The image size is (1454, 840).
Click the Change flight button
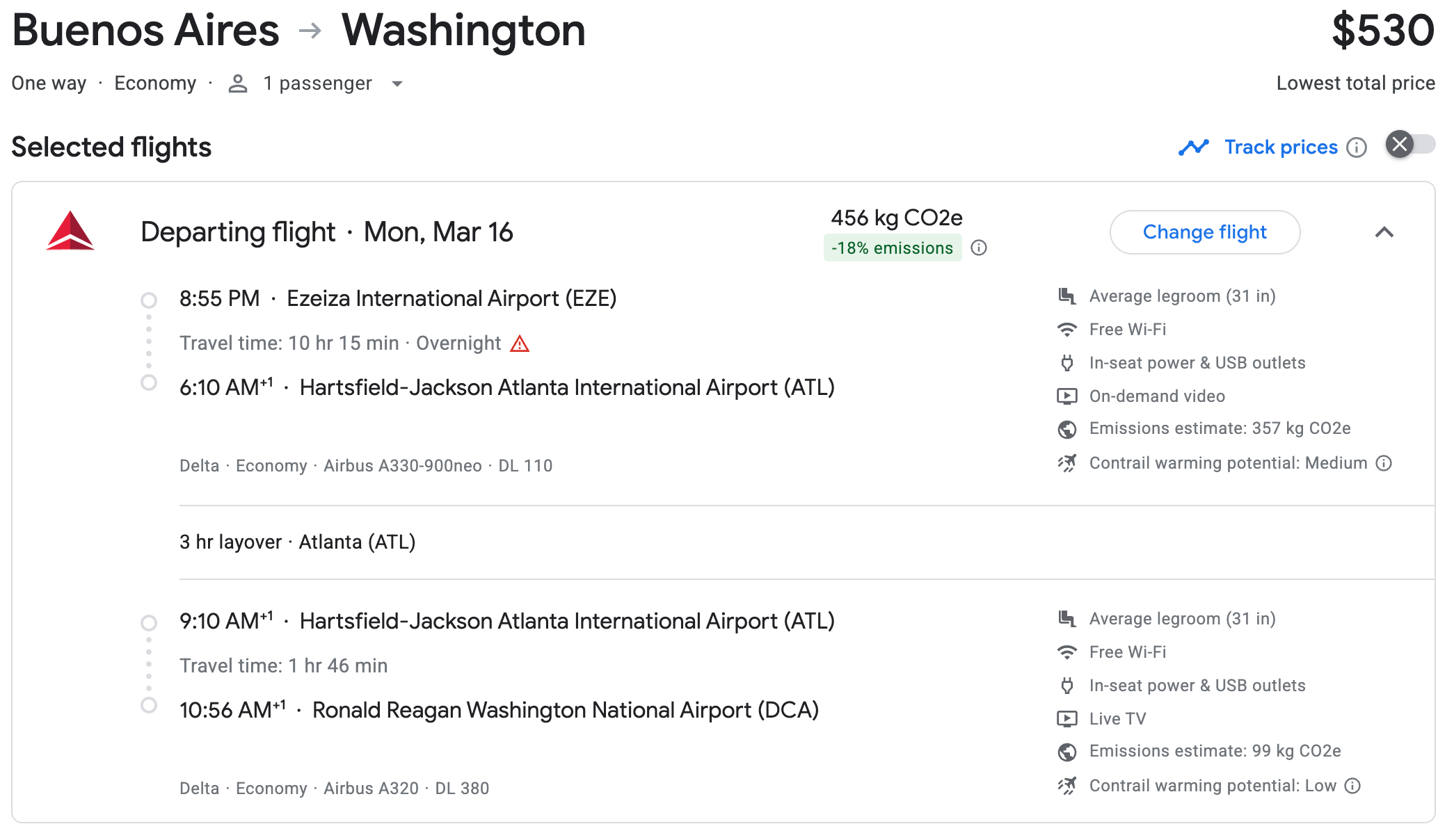1205,232
